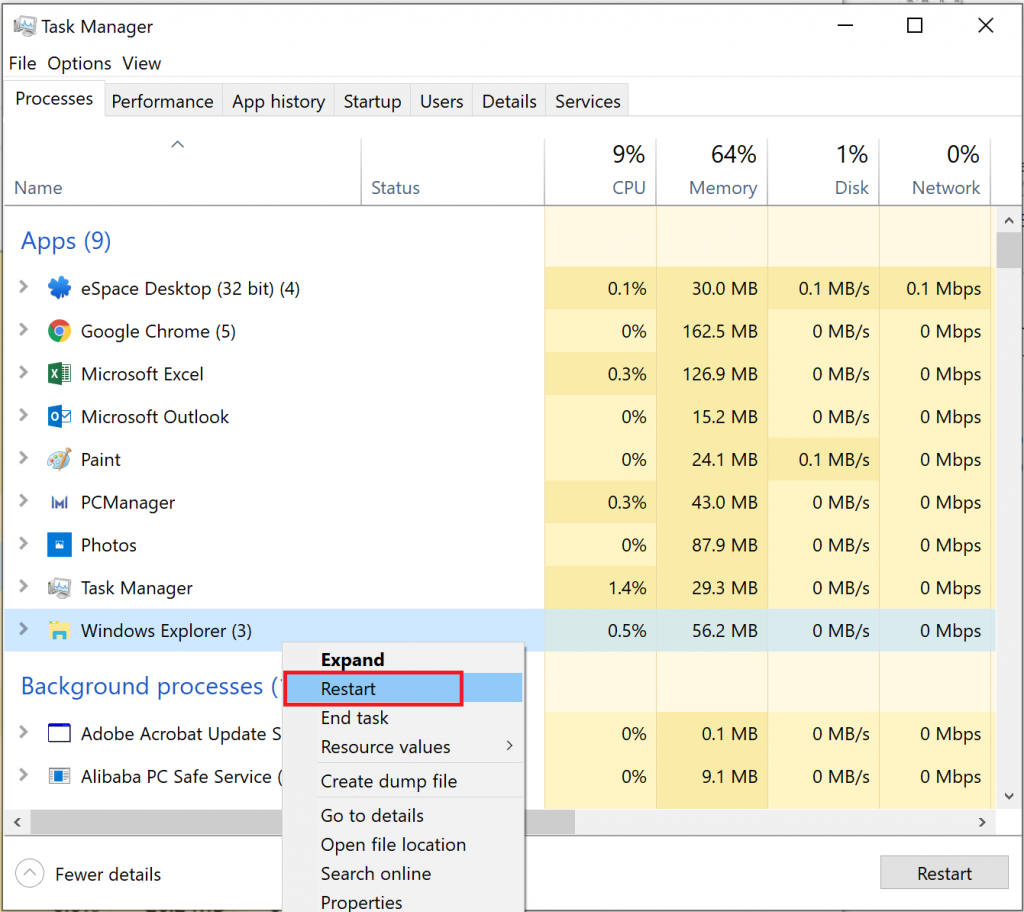Switch to the Users tab
The image size is (1024, 912).
click(441, 101)
